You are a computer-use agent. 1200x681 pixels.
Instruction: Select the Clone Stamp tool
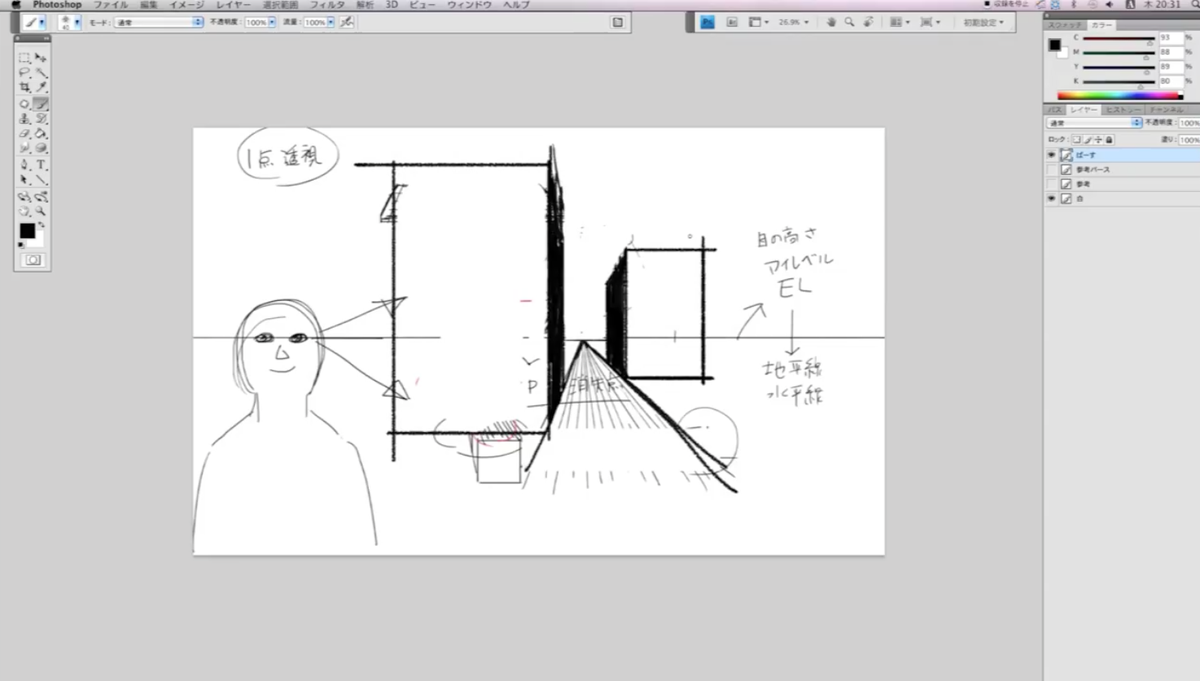click(x=24, y=119)
